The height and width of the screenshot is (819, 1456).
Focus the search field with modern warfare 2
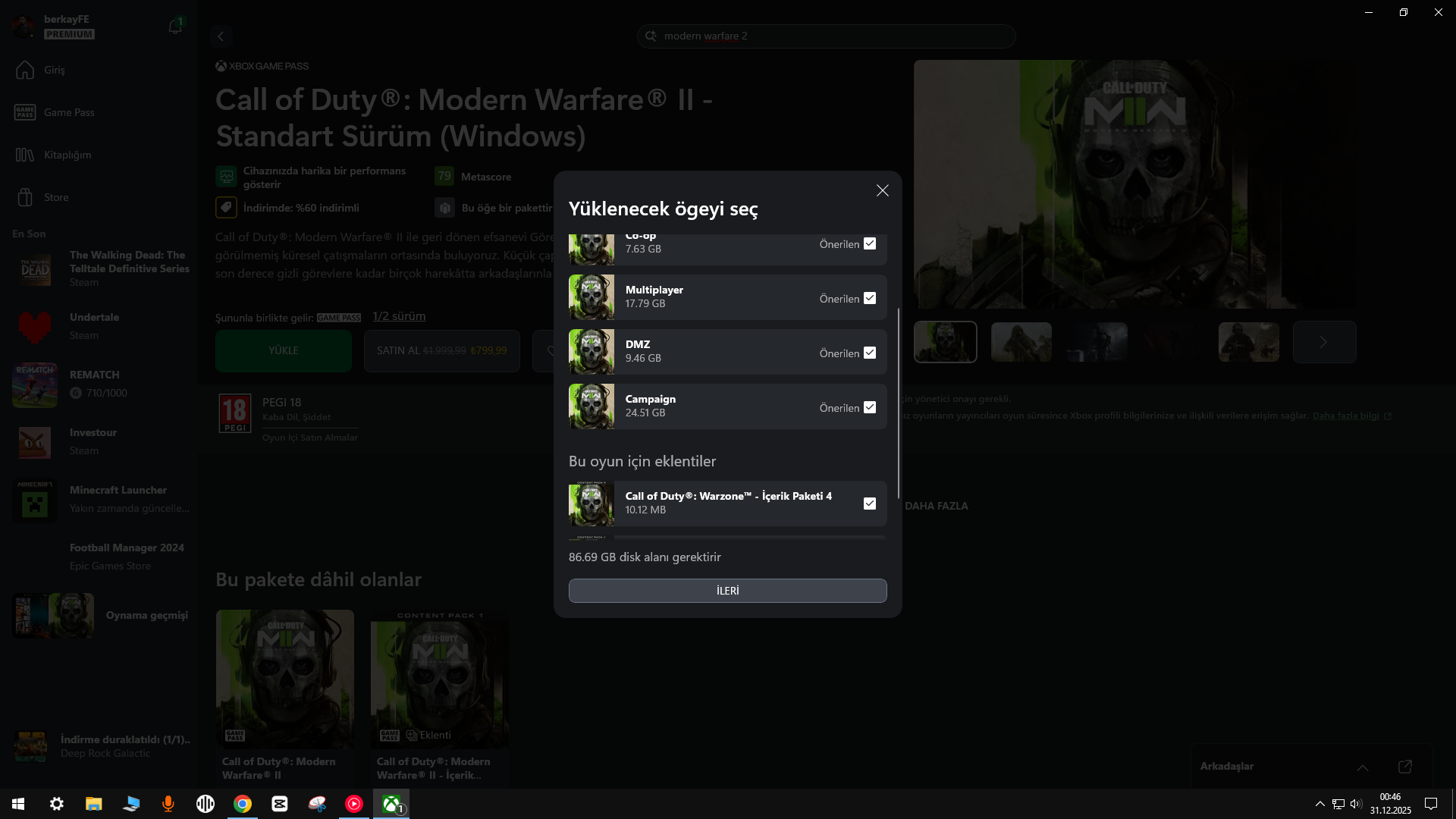pyautogui.click(x=827, y=36)
